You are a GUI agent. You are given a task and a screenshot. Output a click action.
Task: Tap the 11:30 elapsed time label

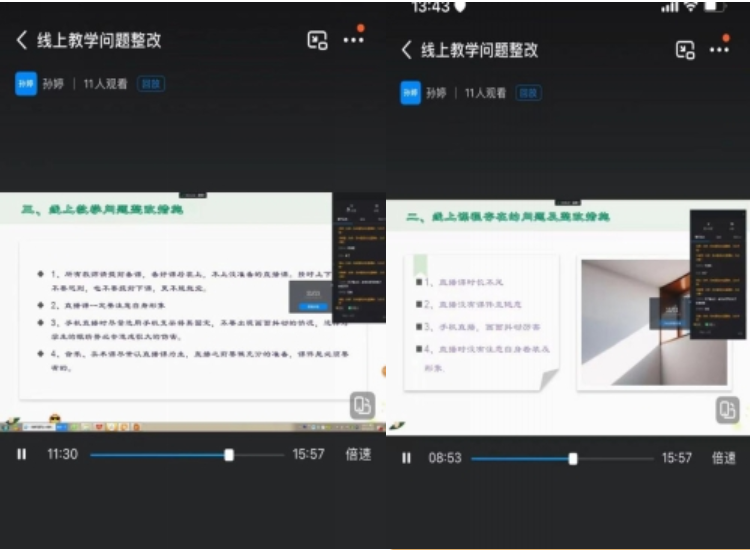coord(62,454)
